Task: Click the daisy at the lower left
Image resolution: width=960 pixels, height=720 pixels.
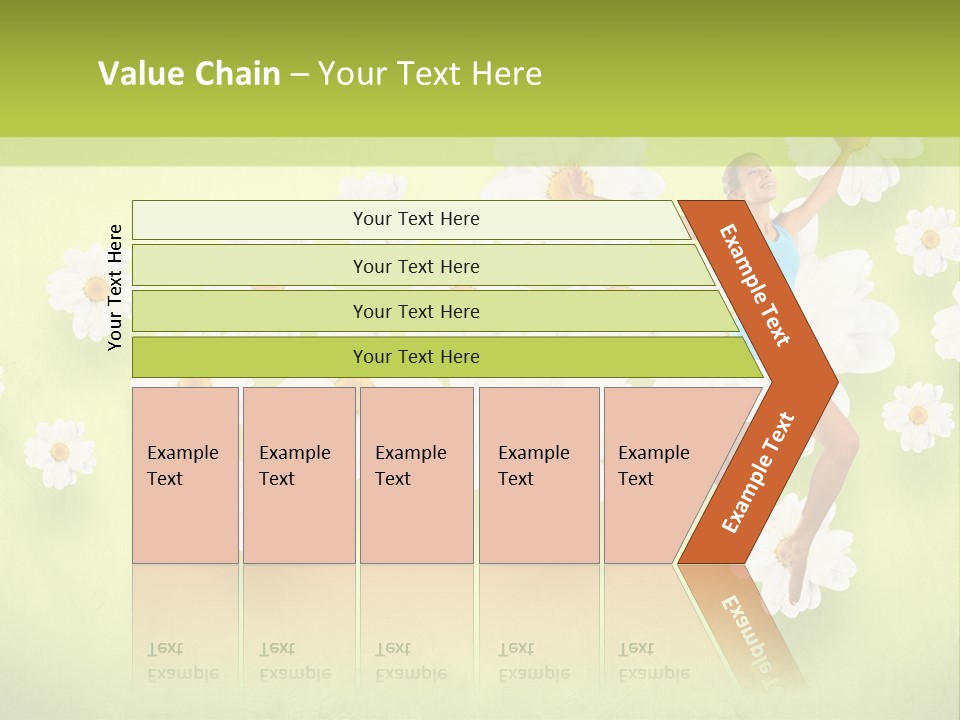Action: coord(60,452)
